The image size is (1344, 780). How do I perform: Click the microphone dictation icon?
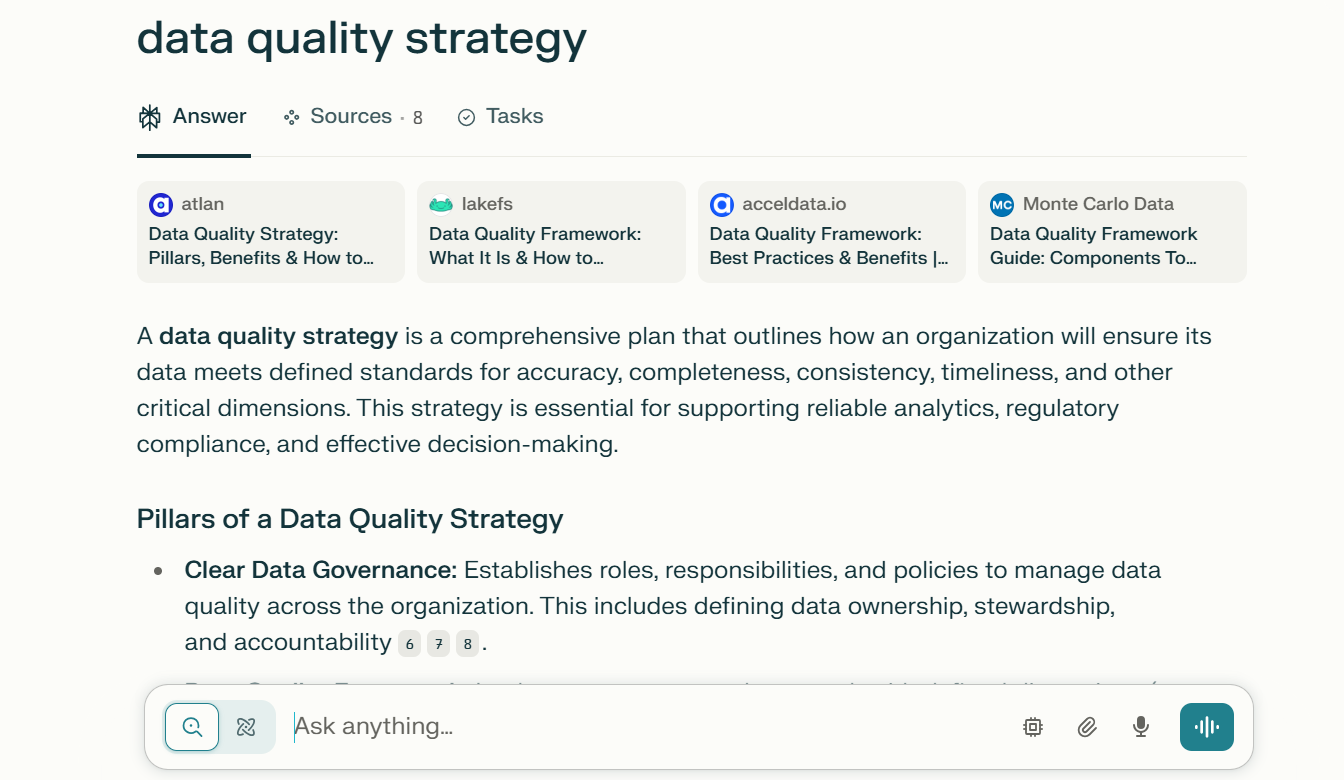click(1141, 727)
